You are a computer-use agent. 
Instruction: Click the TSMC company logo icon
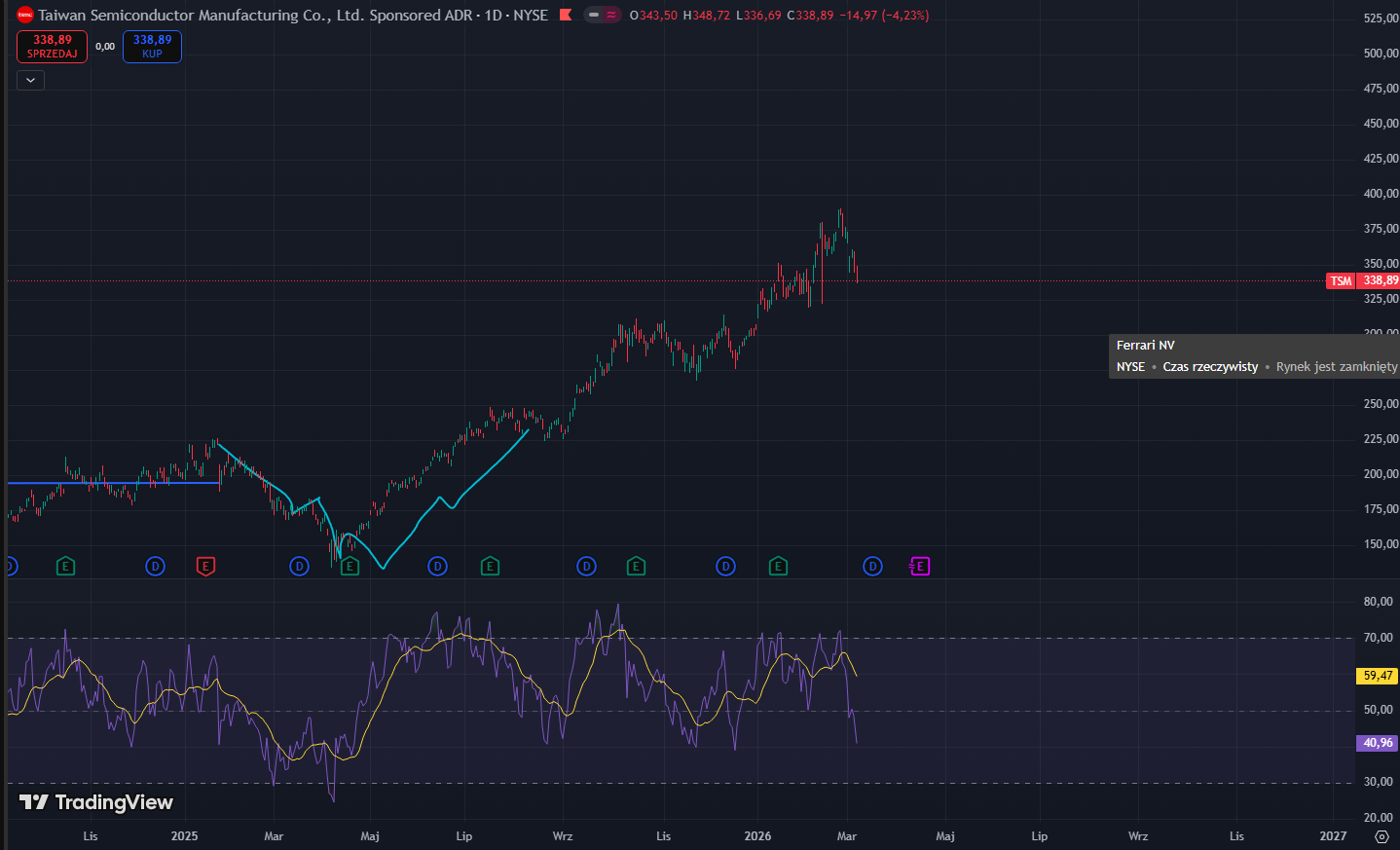pyautogui.click(x=25, y=15)
